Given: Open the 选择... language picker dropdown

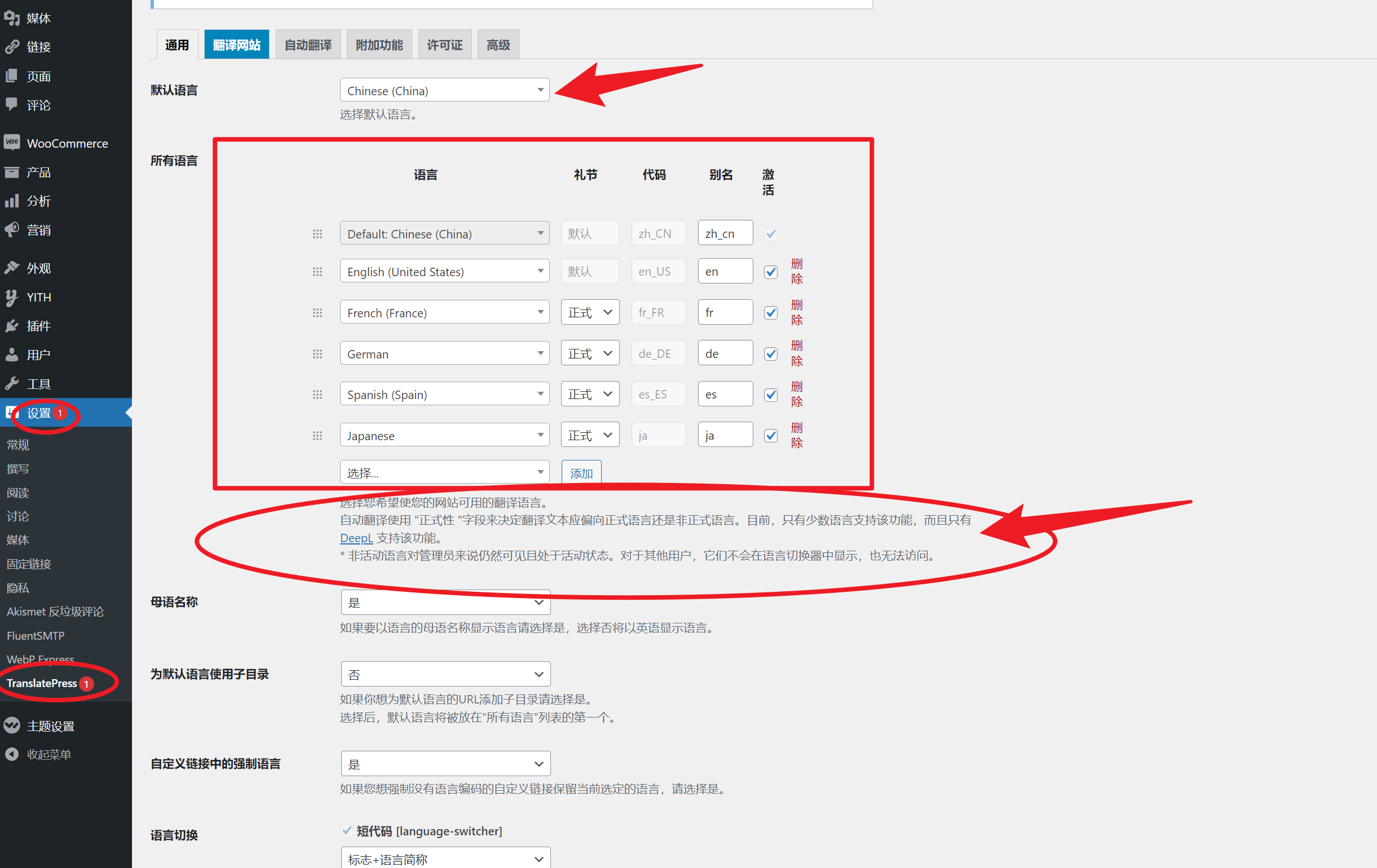Looking at the screenshot, I should click(x=444, y=471).
